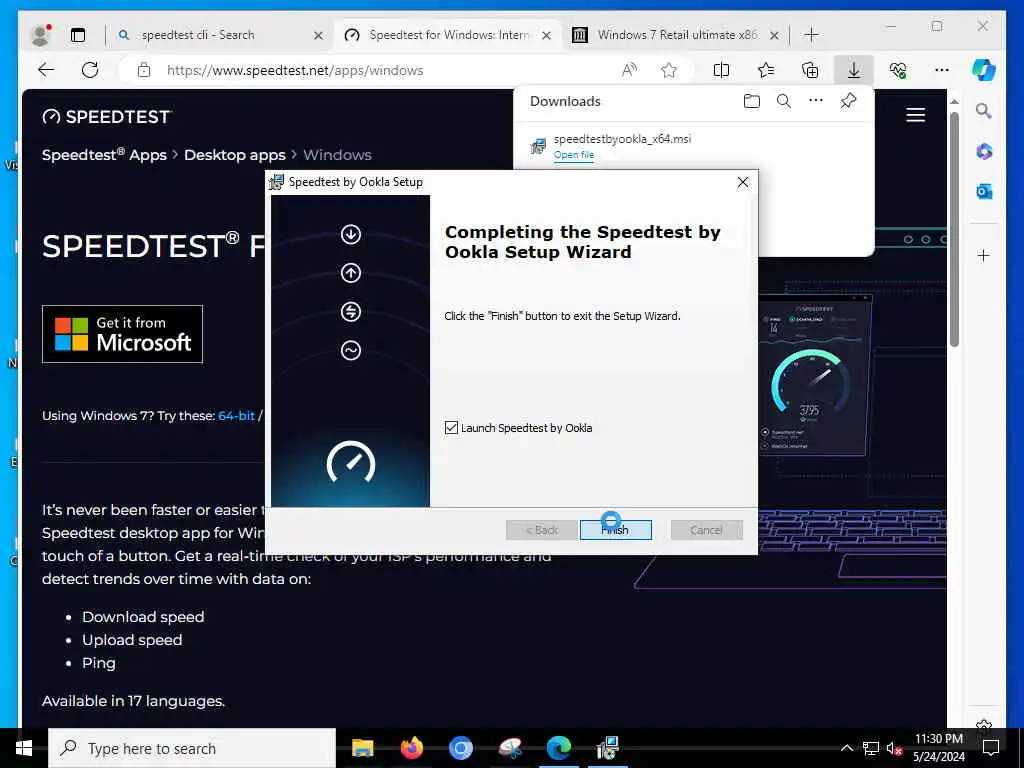Go back to previous page
The height and width of the screenshot is (768, 1024).
(x=46, y=70)
